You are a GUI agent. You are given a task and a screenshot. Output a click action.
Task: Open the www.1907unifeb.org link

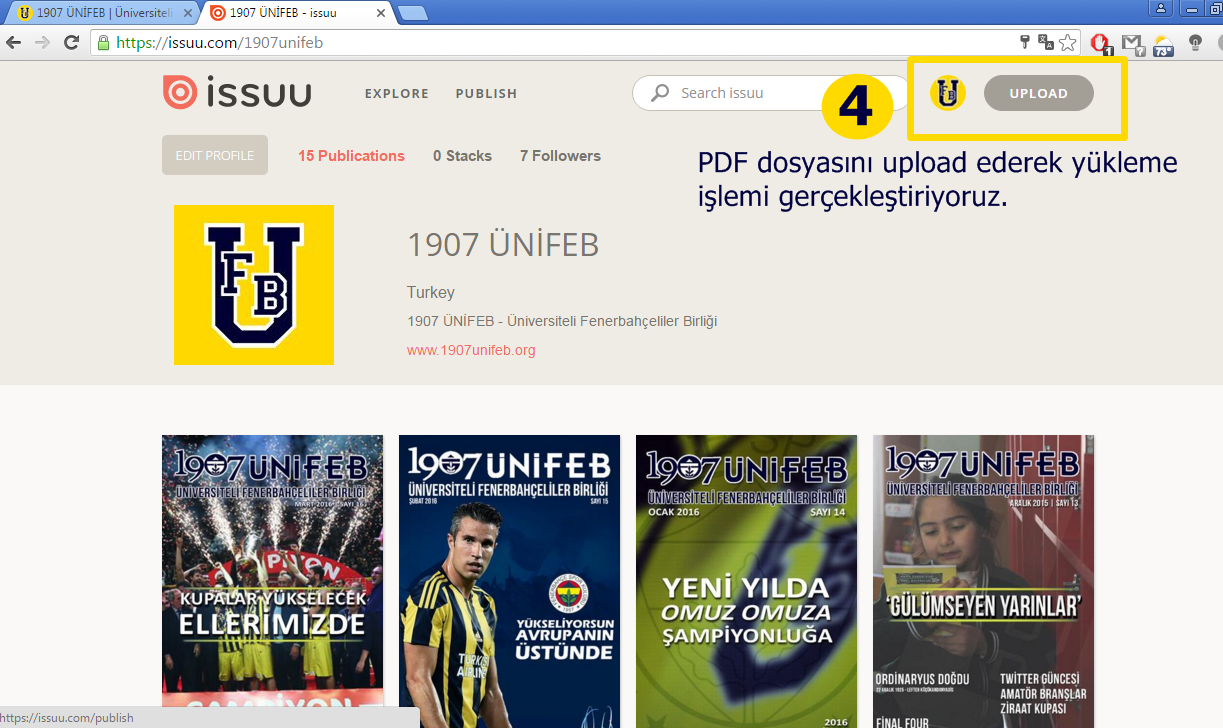point(471,350)
